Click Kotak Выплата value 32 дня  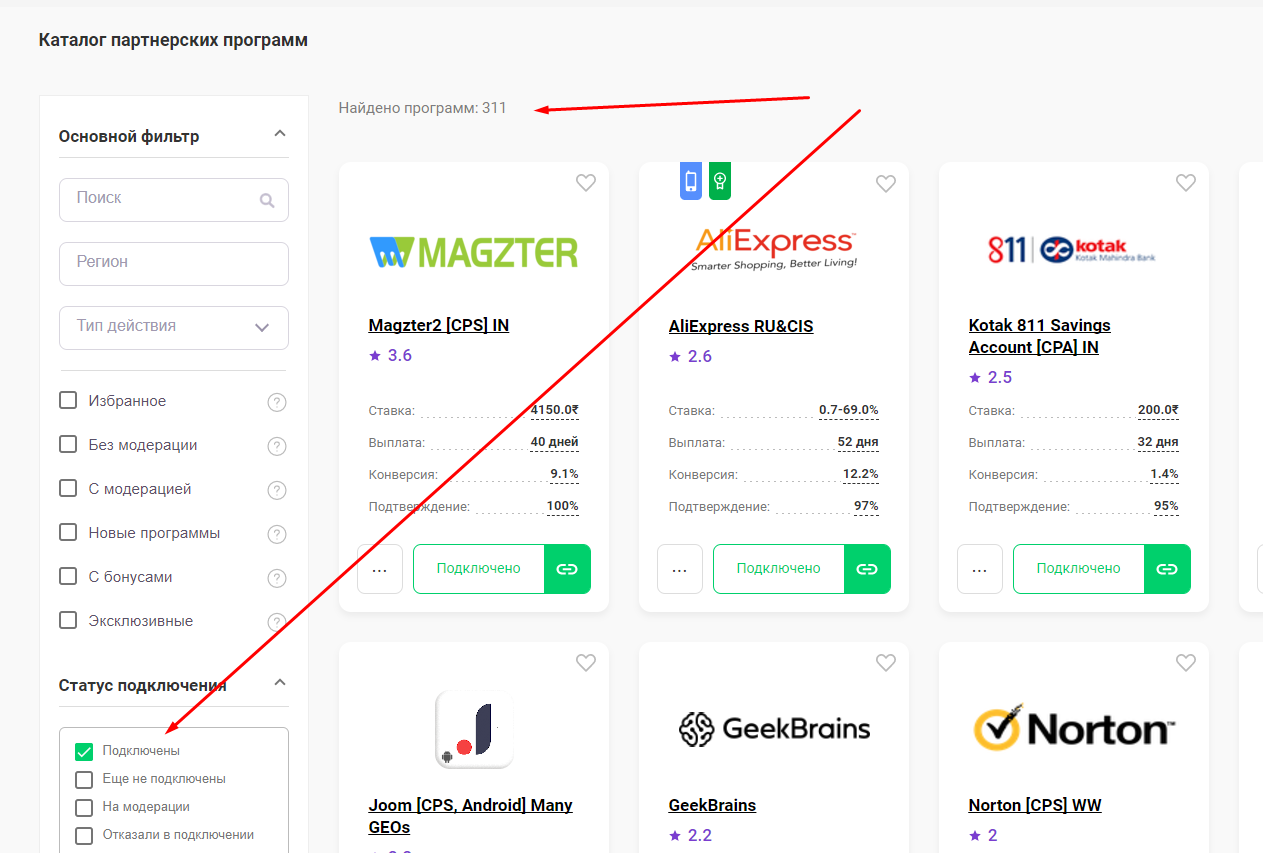(x=1158, y=442)
